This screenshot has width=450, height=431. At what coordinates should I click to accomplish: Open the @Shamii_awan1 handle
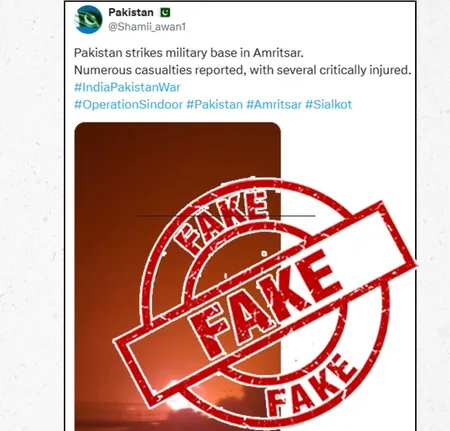click(x=147, y=27)
